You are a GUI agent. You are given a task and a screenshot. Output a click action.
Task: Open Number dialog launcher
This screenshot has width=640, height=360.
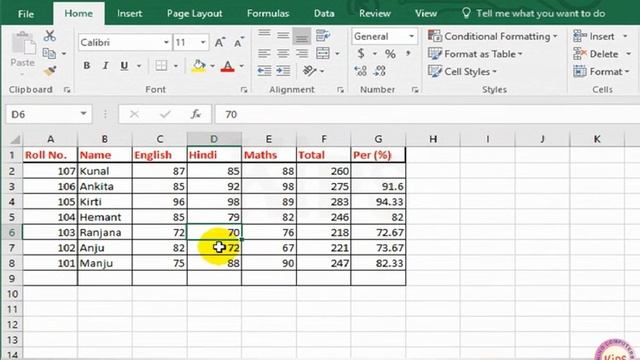(x=415, y=90)
